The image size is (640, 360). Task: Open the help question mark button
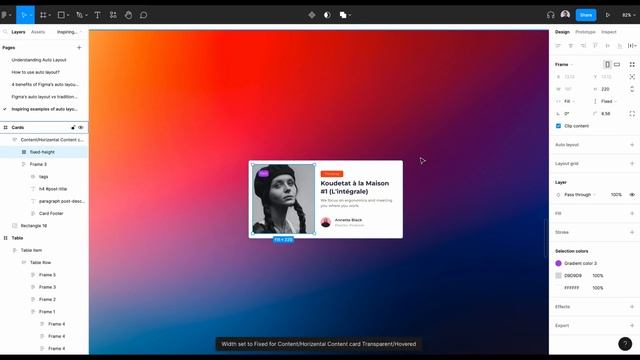click(x=625, y=344)
